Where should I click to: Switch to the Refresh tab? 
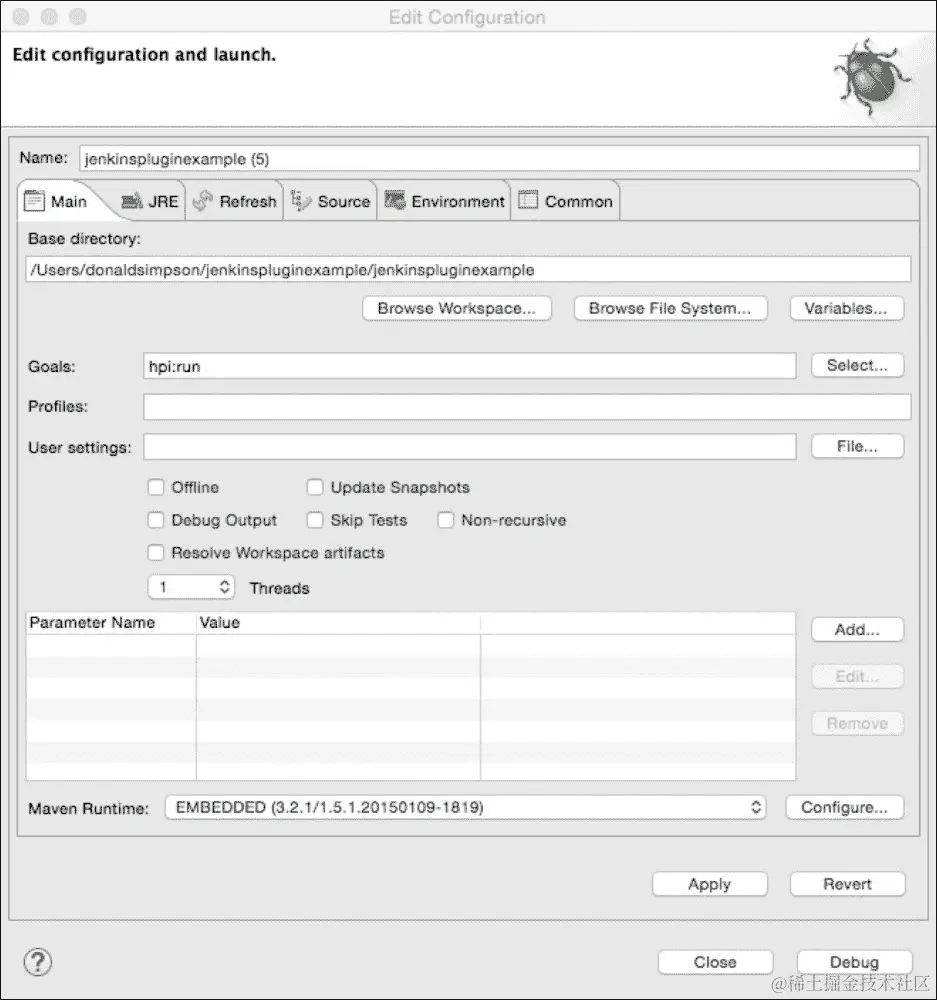[x=235, y=202]
